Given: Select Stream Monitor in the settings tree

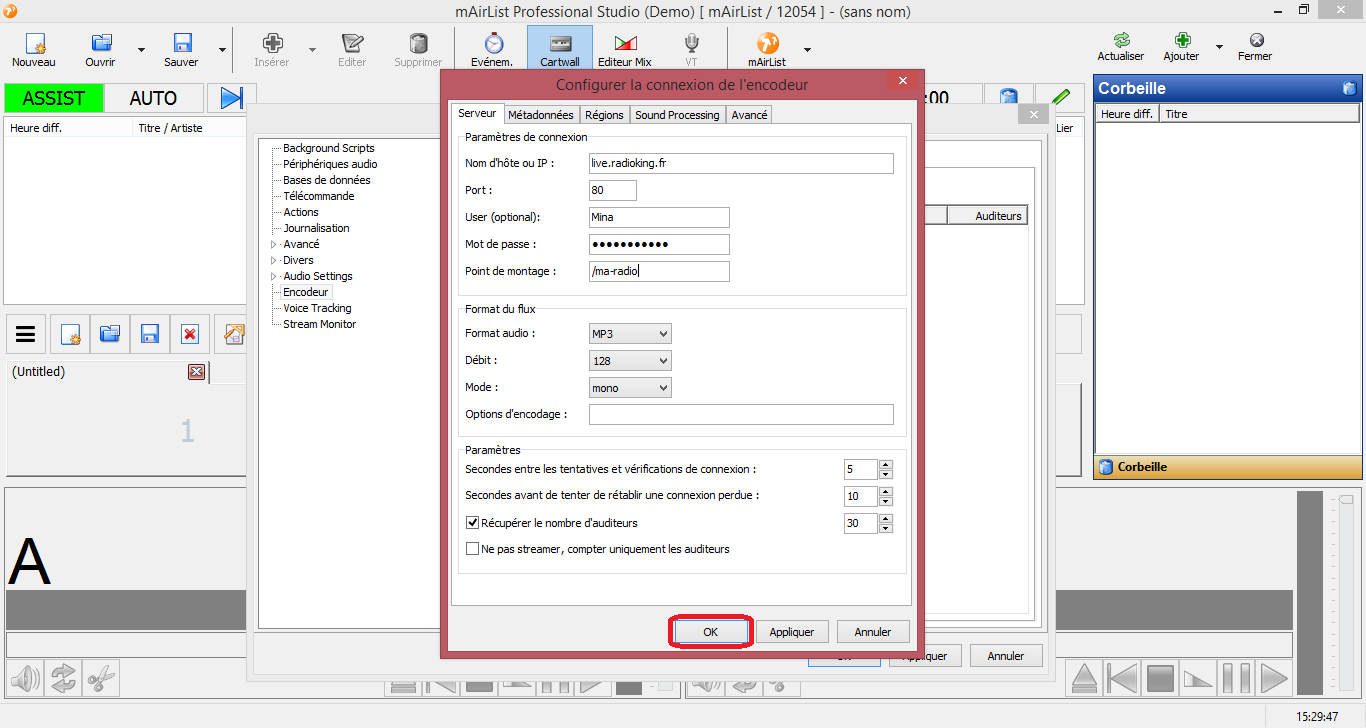Looking at the screenshot, I should [x=319, y=324].
